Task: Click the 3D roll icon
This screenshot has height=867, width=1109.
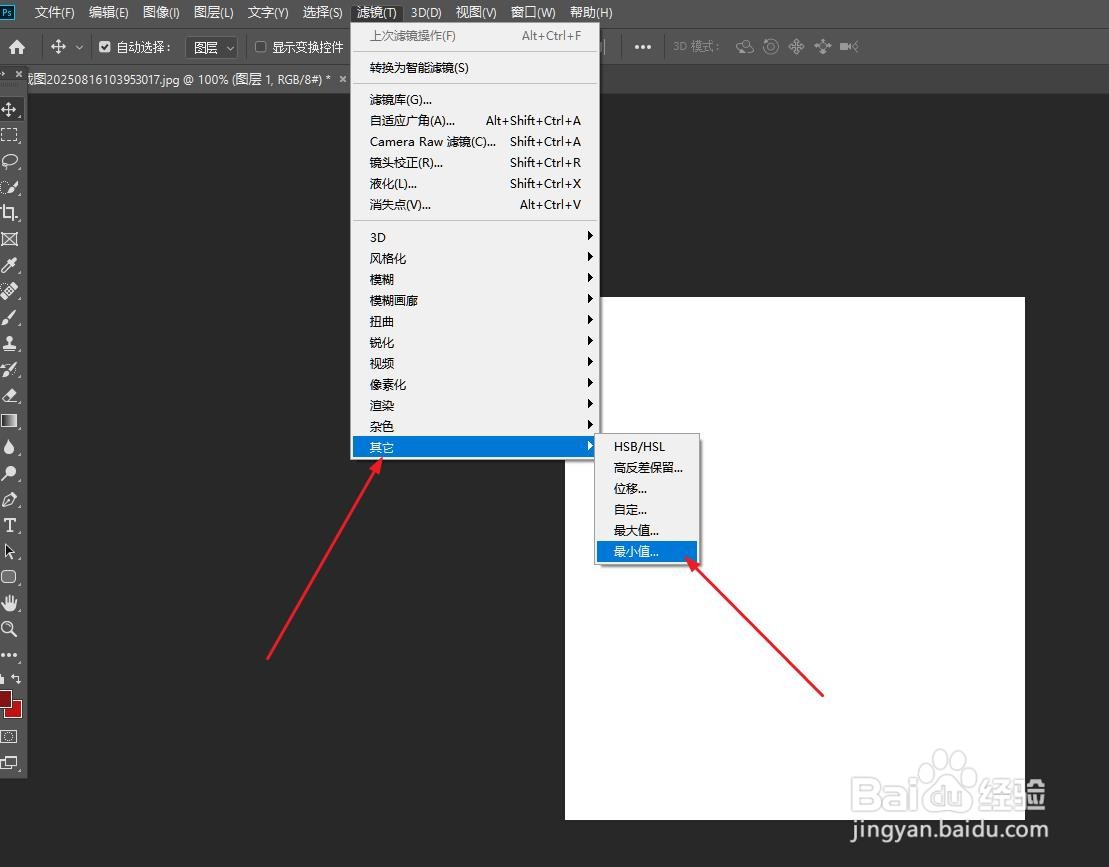Action: tap(771, 47)
